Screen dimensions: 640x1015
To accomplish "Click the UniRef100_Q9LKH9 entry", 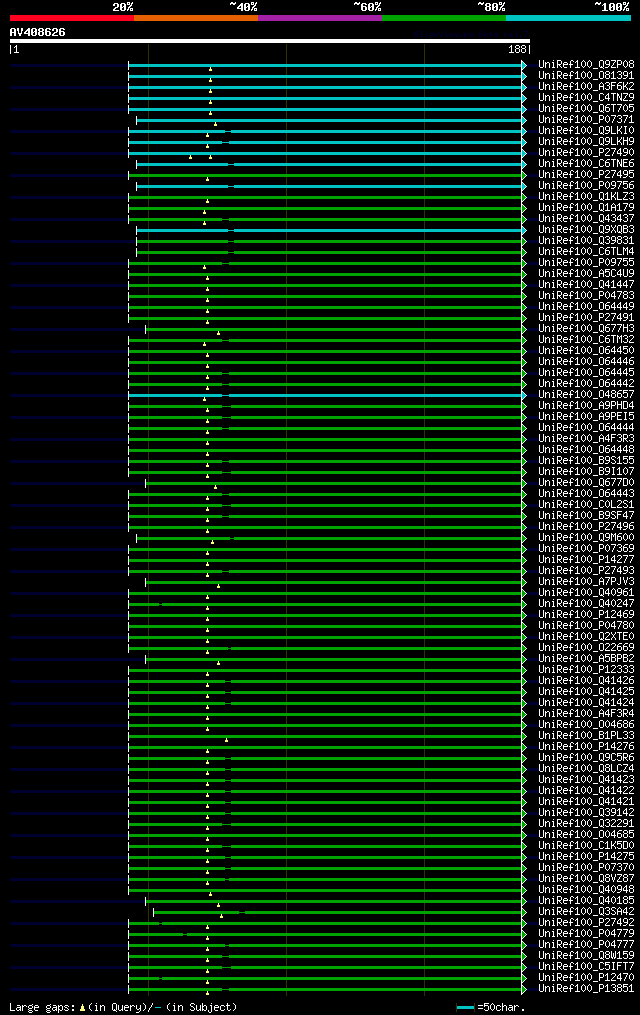I will pyautogui.click(x=586, y=141).
